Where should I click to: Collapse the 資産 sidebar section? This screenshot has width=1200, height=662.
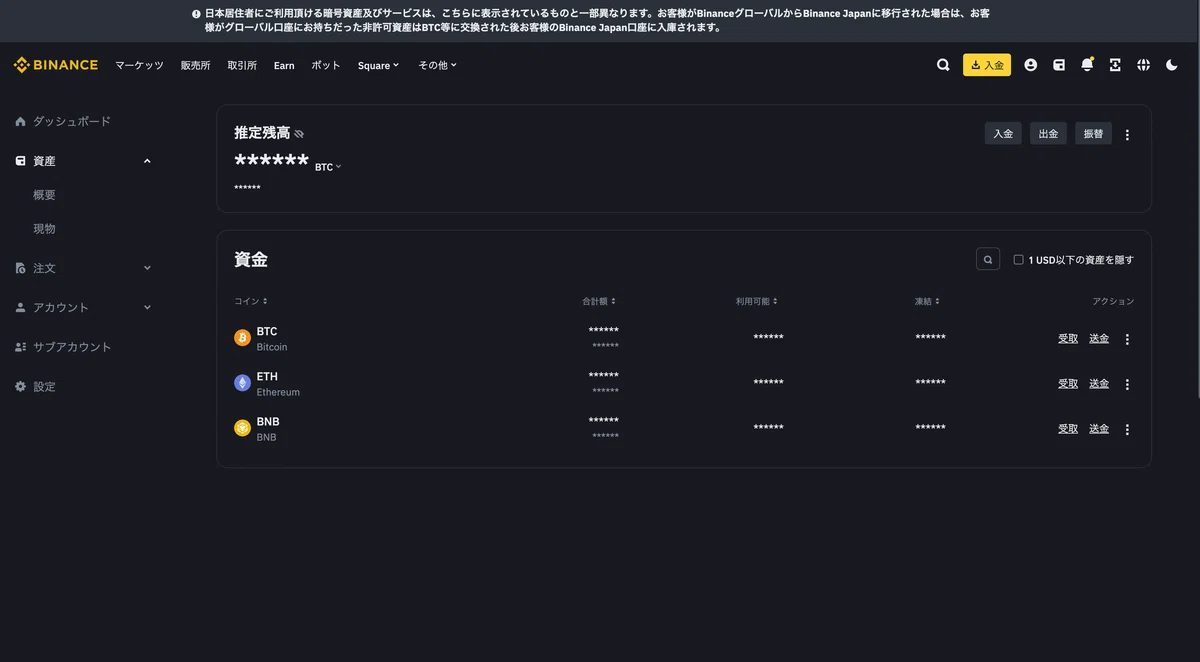(147, 161)
